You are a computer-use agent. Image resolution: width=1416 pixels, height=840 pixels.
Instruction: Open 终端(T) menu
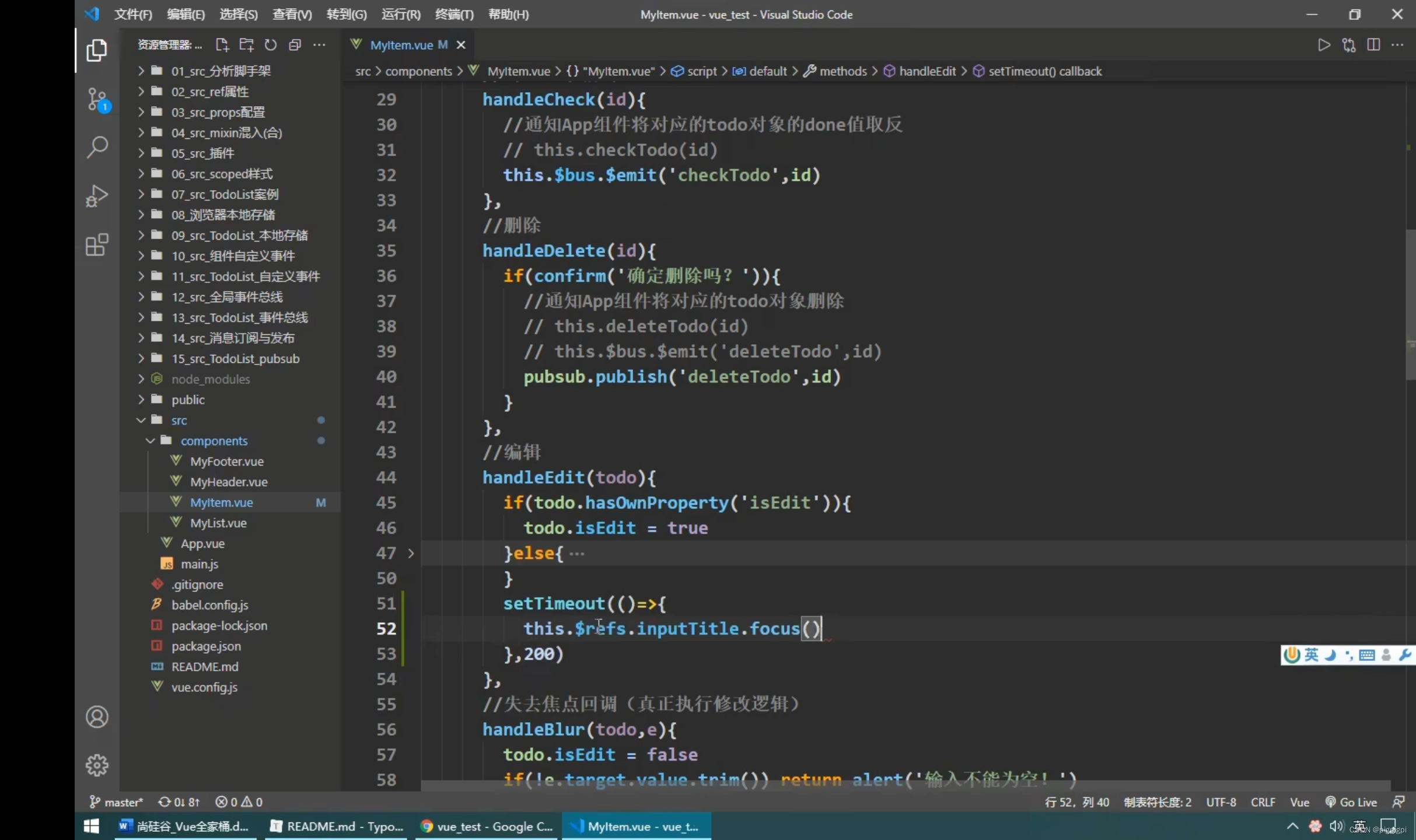click(x=454, y=15)
